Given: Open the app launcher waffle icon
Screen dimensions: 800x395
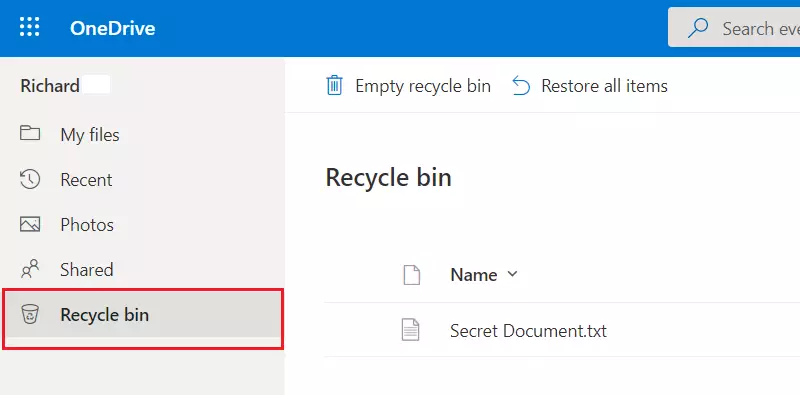Looking at the screenshot, I should (30, 27).
